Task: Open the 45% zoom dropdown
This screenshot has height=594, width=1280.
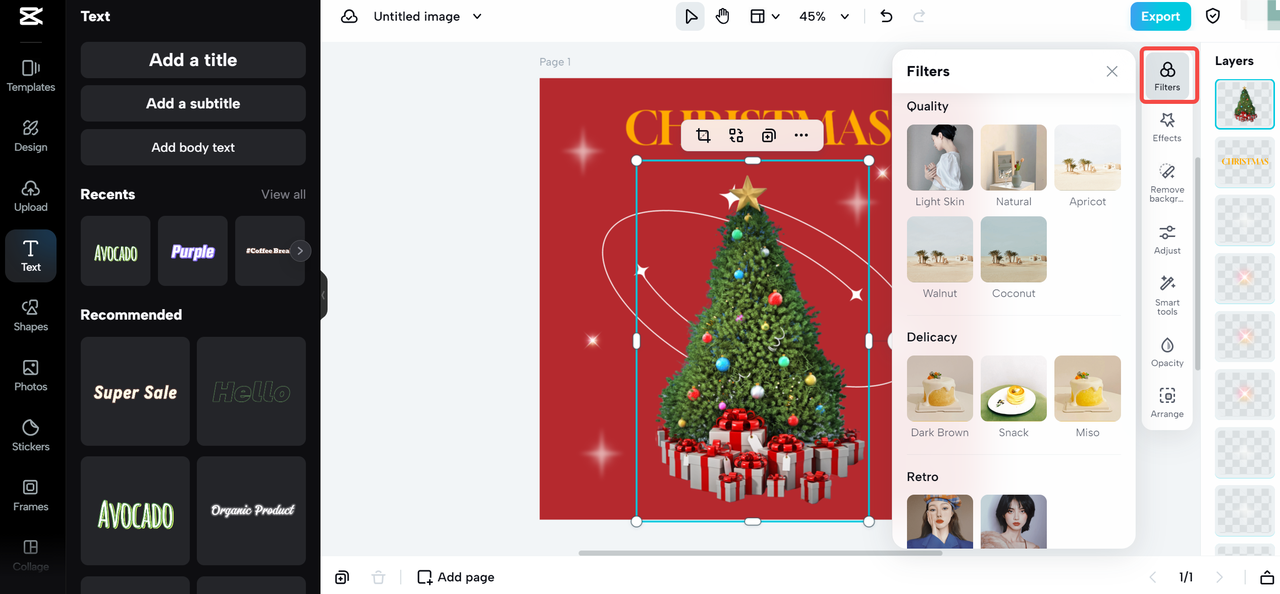Action: pos(824,16)
